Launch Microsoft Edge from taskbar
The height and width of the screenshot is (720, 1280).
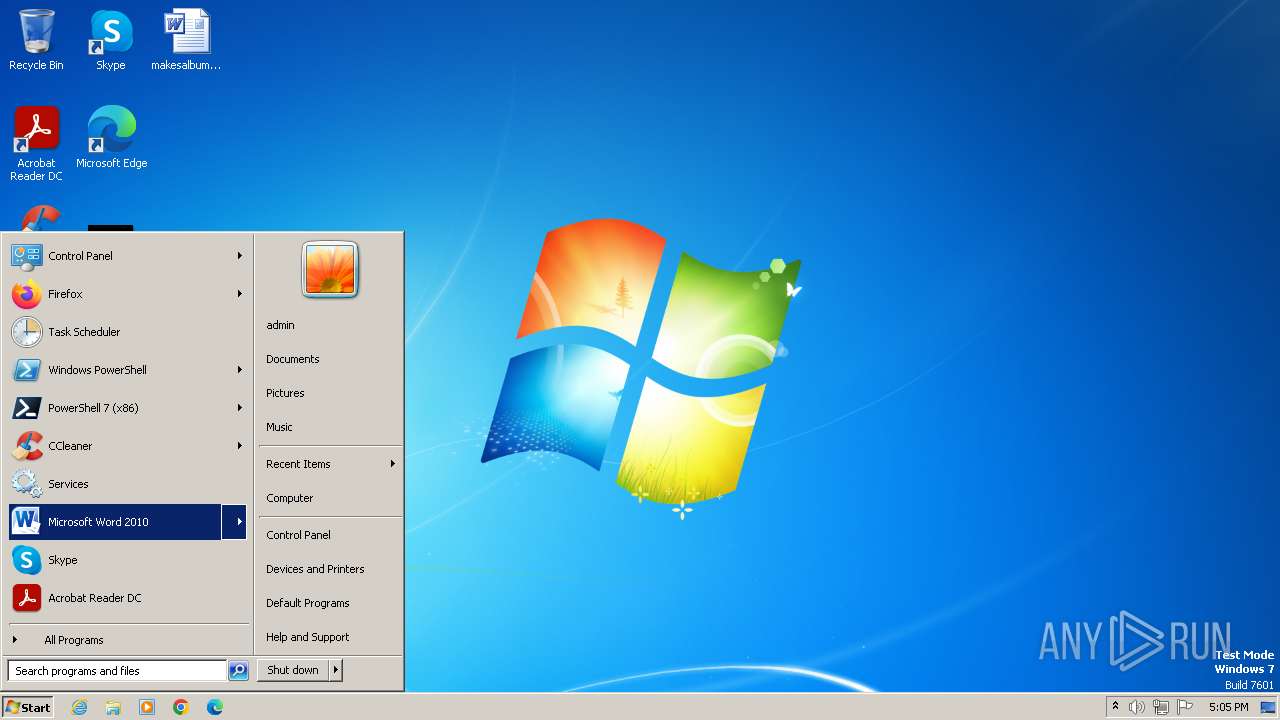(215, 707)
